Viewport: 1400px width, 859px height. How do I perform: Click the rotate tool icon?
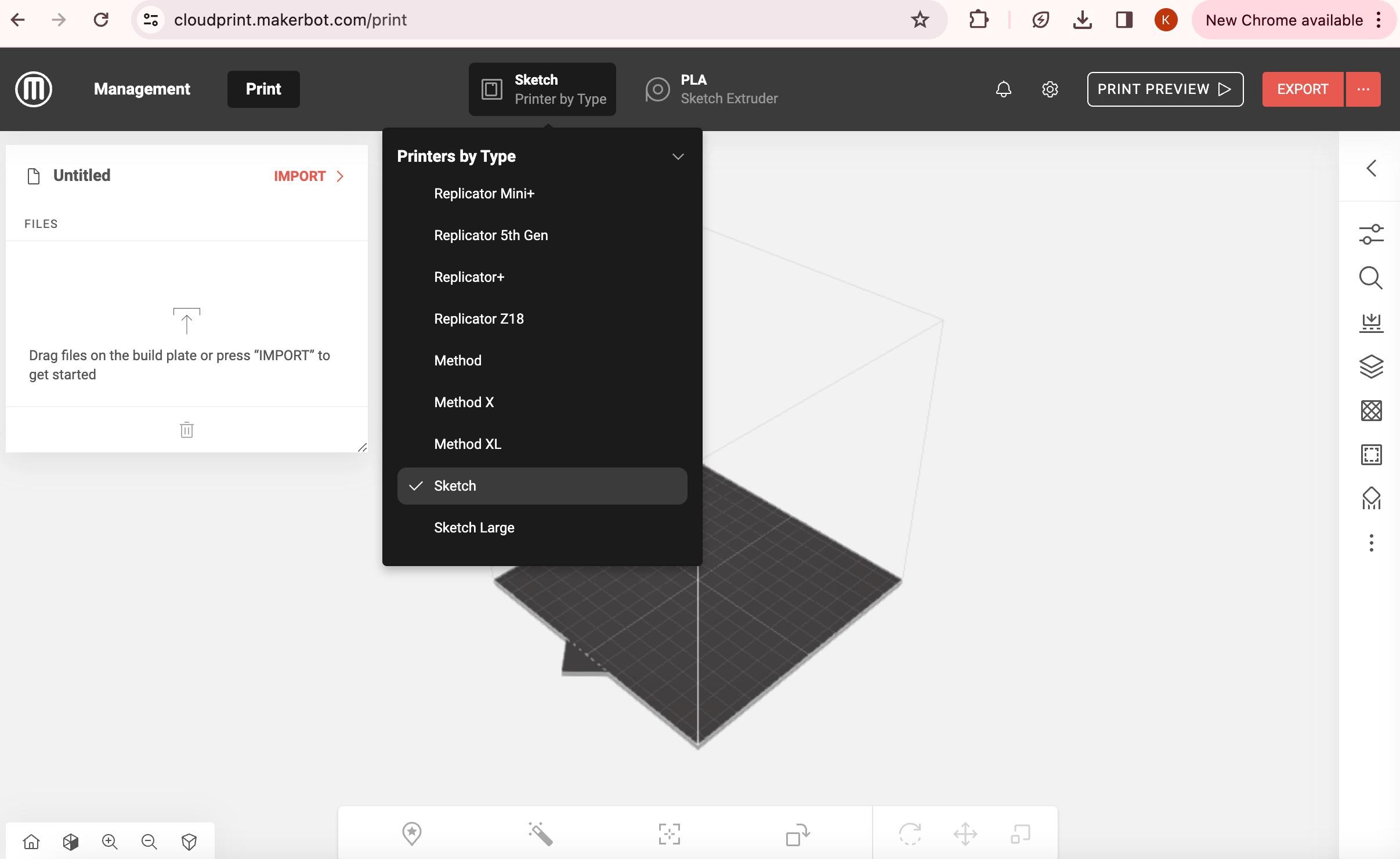[x=910, y=834]
